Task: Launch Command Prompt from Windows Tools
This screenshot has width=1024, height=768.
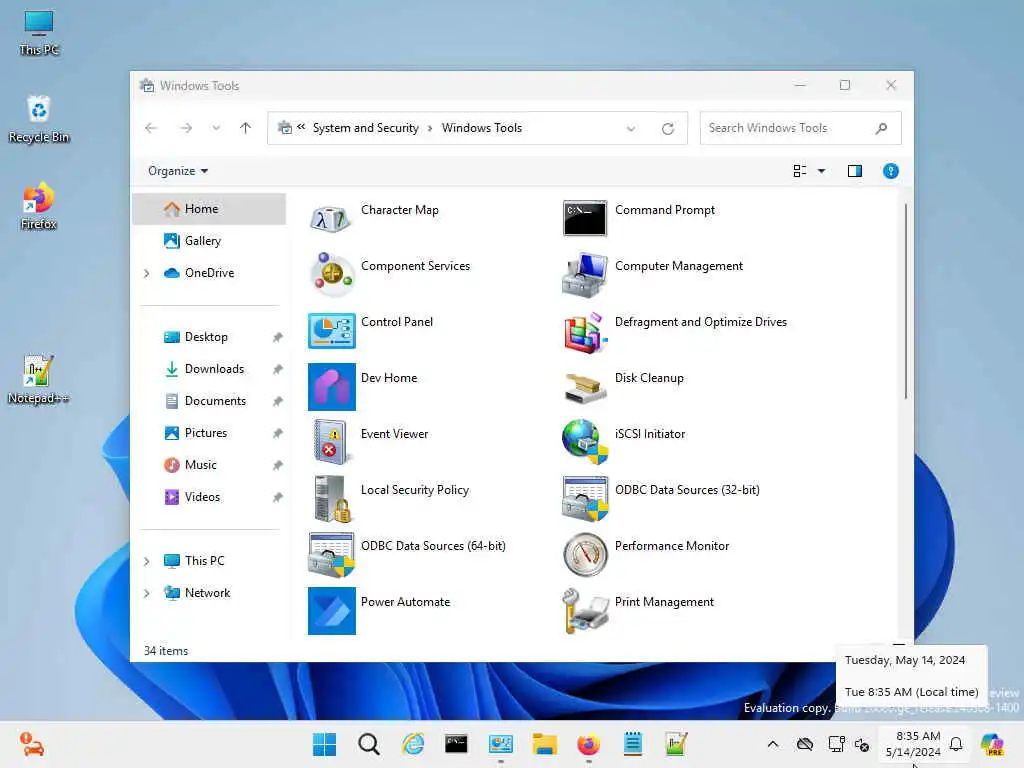Action: (x=584, y=218)
